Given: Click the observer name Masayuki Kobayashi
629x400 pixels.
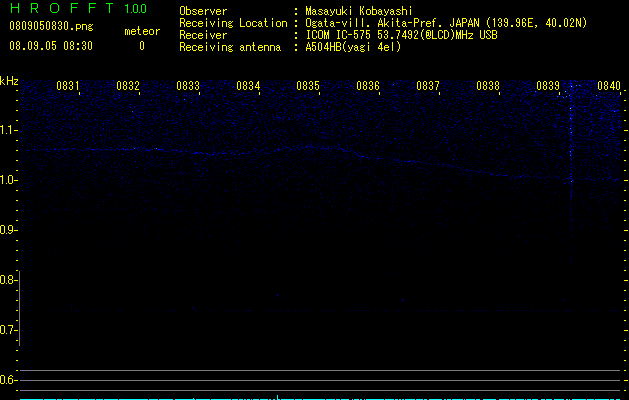Looking at the screenshot, I should [x=359, y=11].
